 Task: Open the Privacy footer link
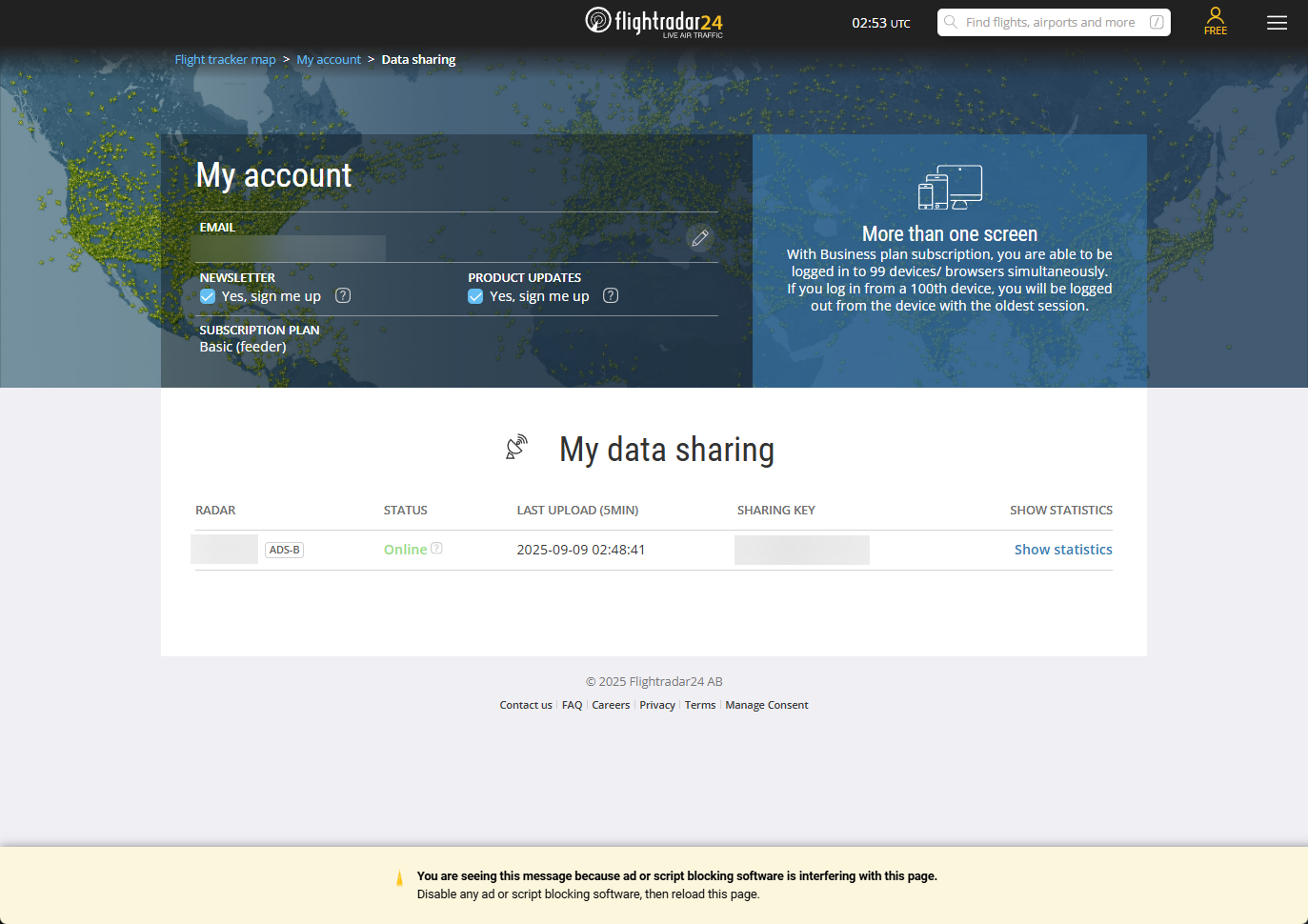[x=657, y=706]
